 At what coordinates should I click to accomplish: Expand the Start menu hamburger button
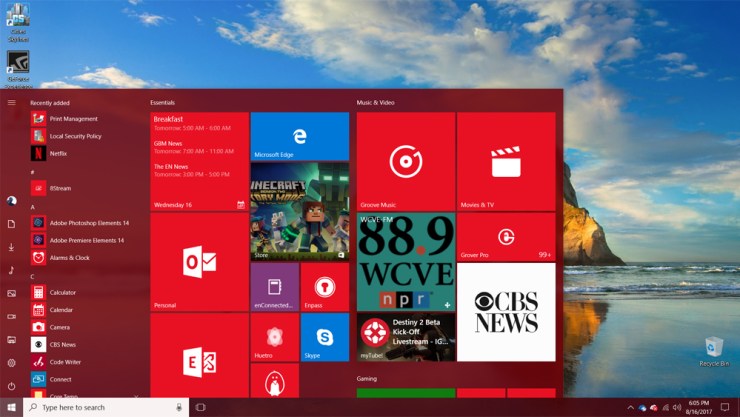pos(11,102)
